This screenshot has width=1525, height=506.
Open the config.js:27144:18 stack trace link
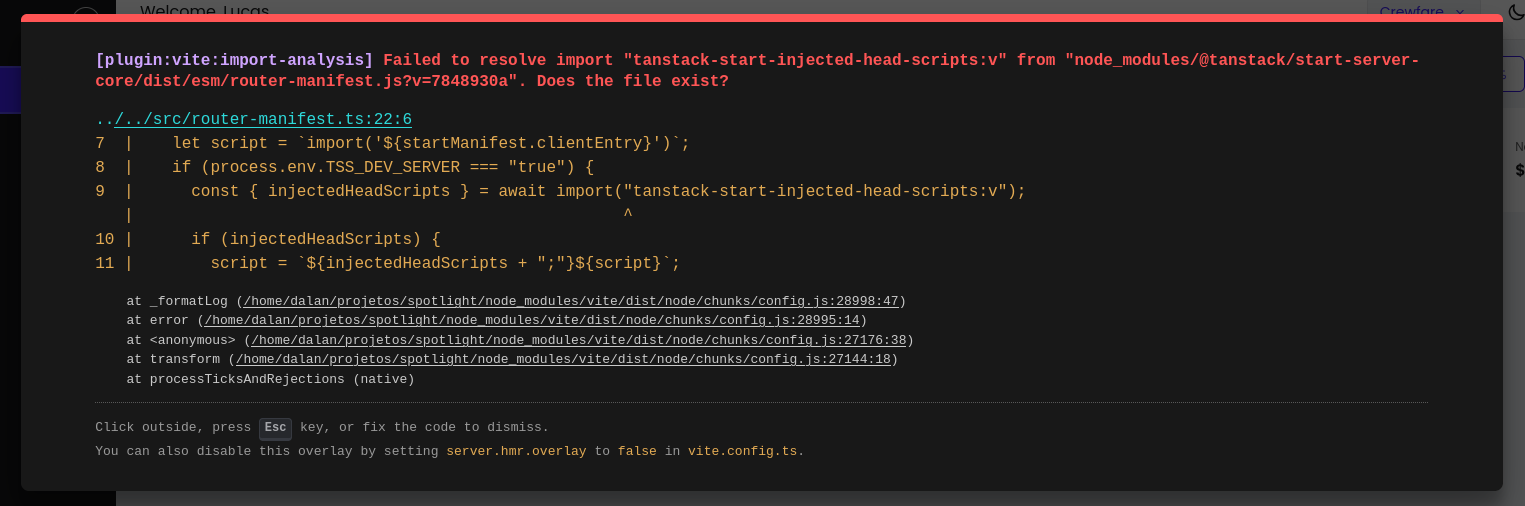[x=563, y=359]
